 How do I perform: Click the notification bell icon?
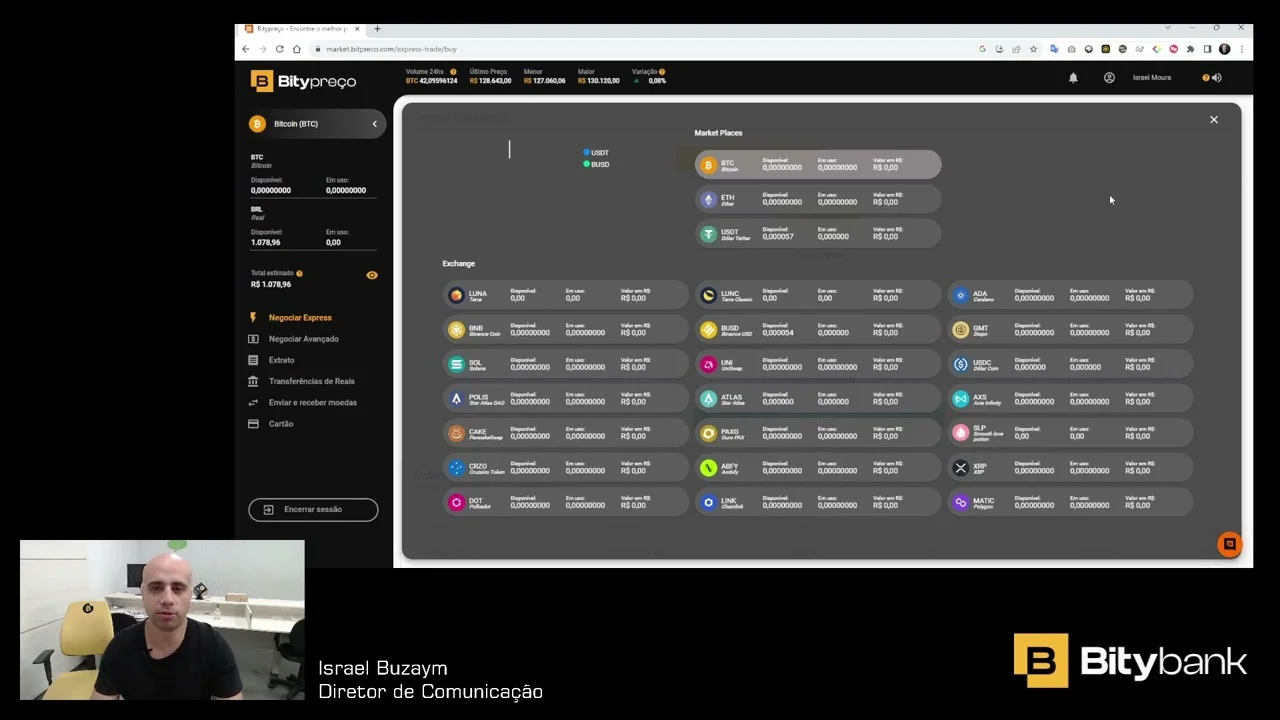(1073, 78)
